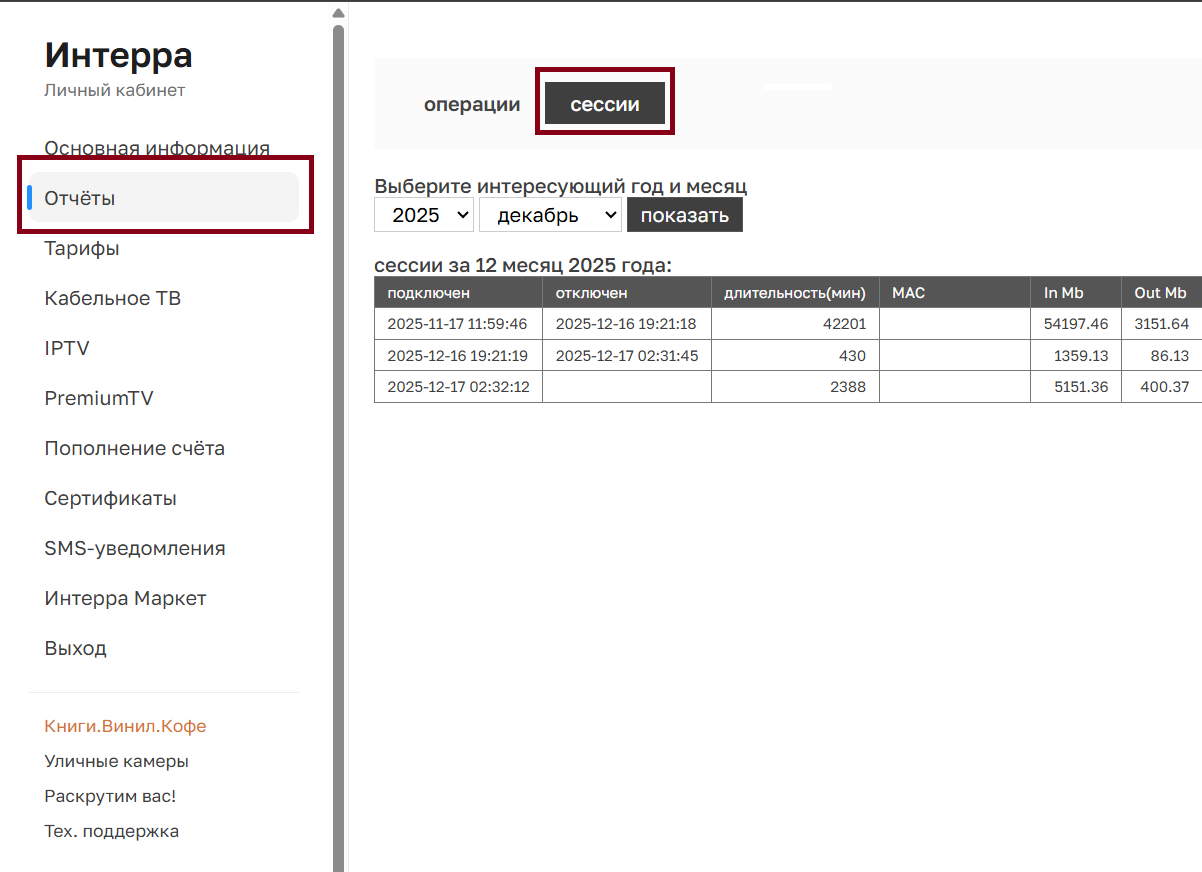
Task: Click the Тех. поддержка link
Action: 111,831
